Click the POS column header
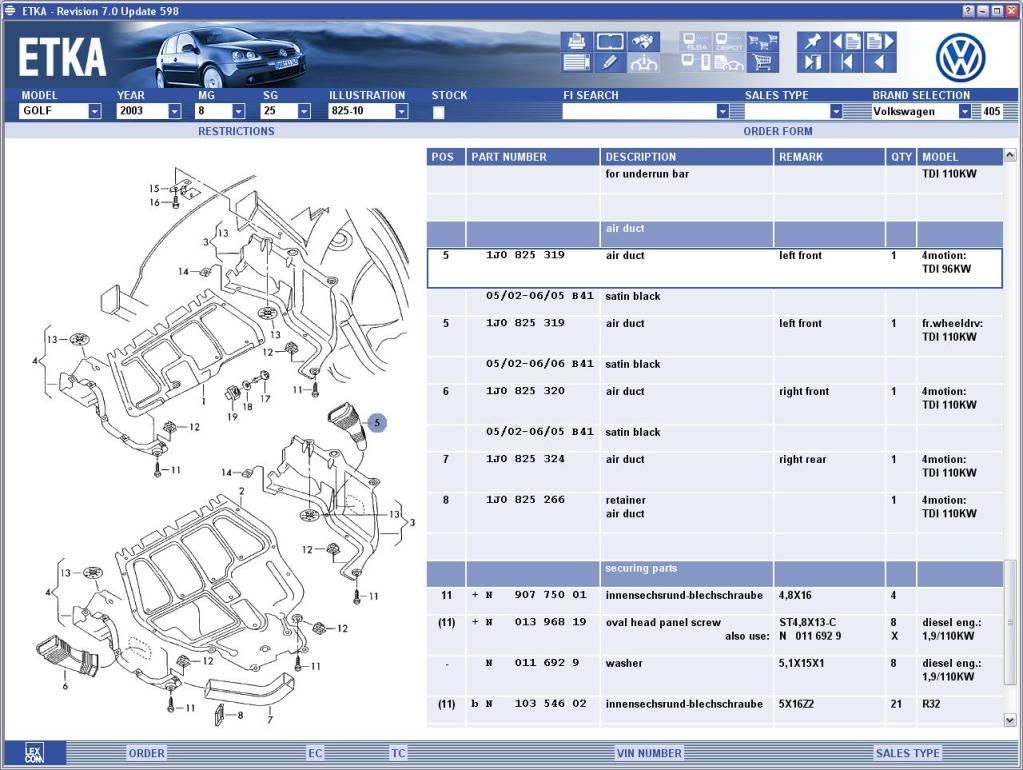The height and width of the screenshot is (770, 1023). (x=446, y=157)
